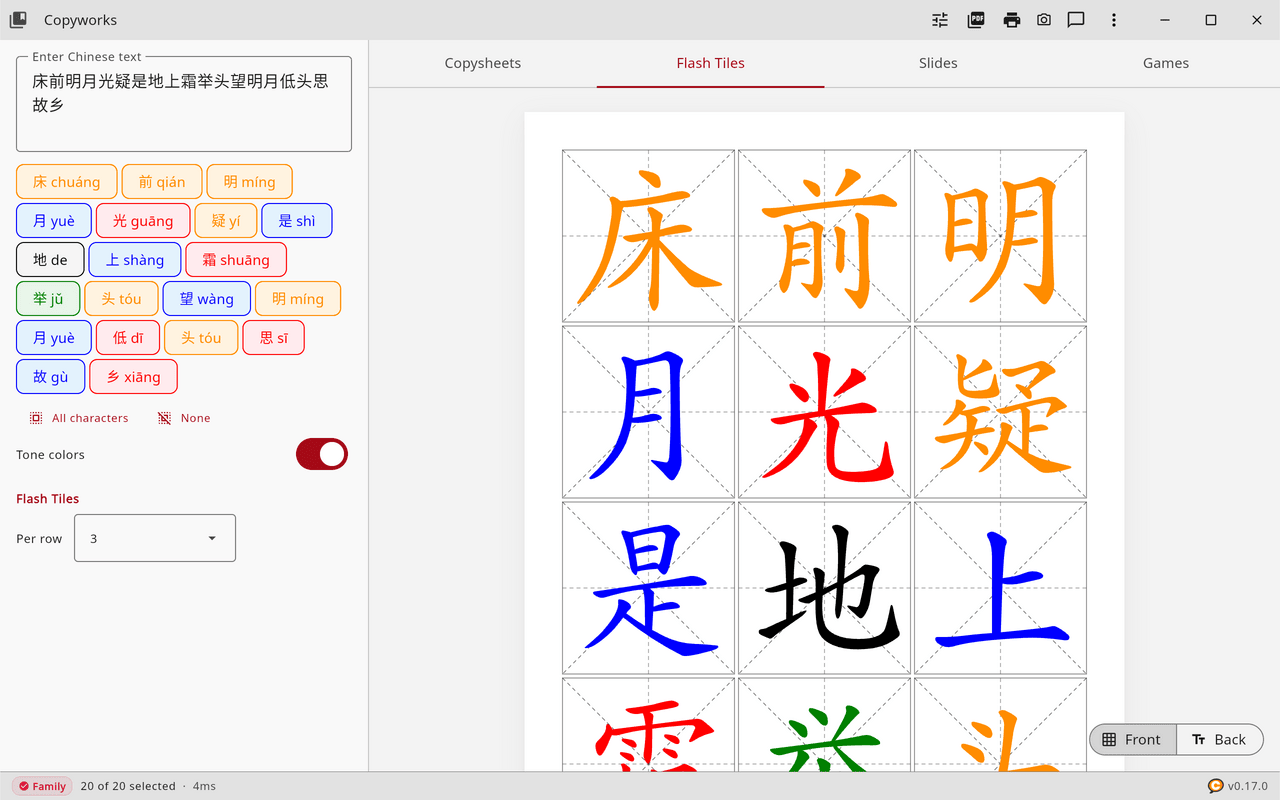Click the Copyworks app logo icon
1280x800 pixels.
pyautogui.click(x=18, y=20)
